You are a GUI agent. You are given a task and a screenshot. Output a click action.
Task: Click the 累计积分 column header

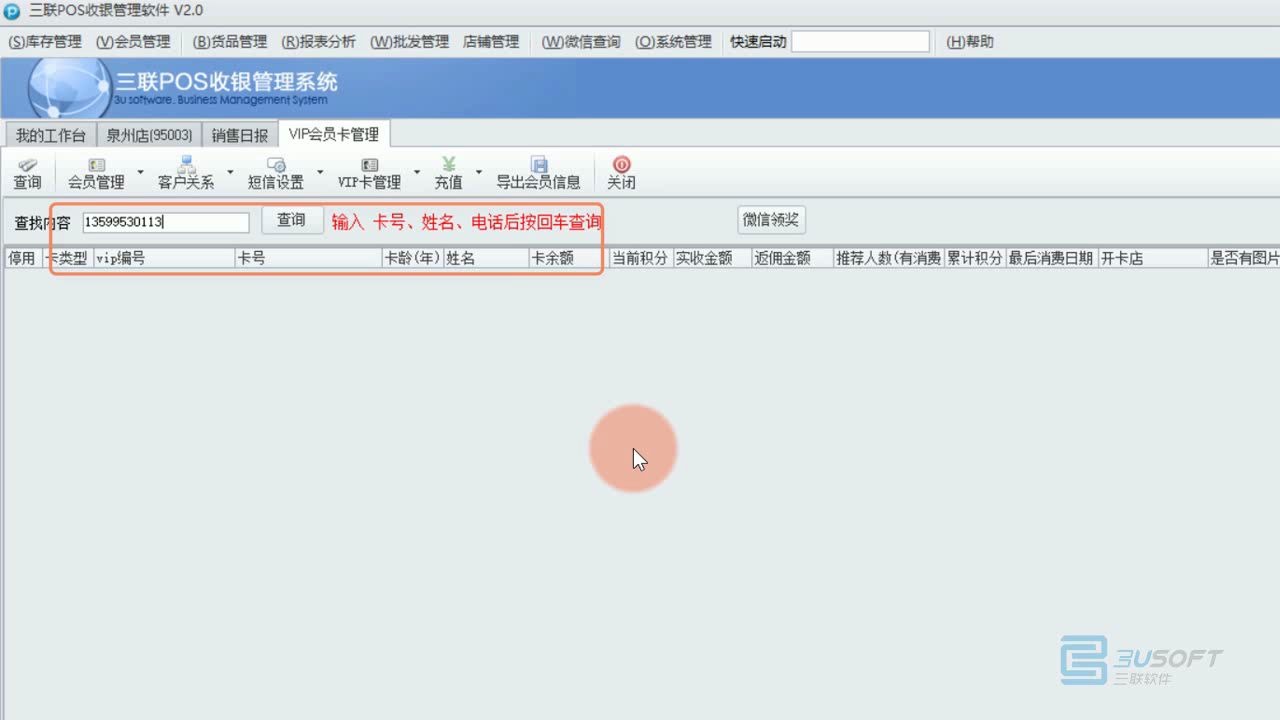click(x=975, y=258)
